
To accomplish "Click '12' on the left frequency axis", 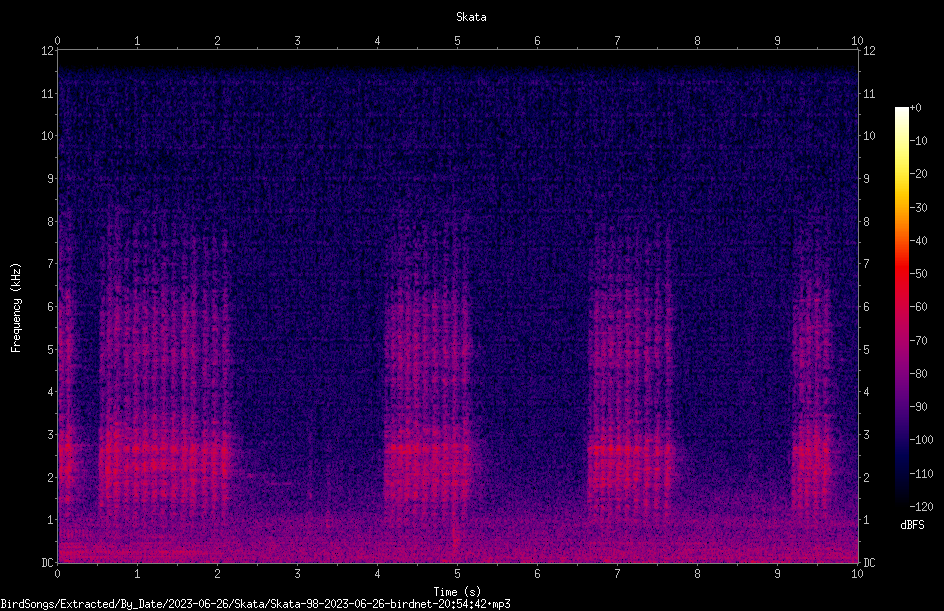I will (47, 51).
